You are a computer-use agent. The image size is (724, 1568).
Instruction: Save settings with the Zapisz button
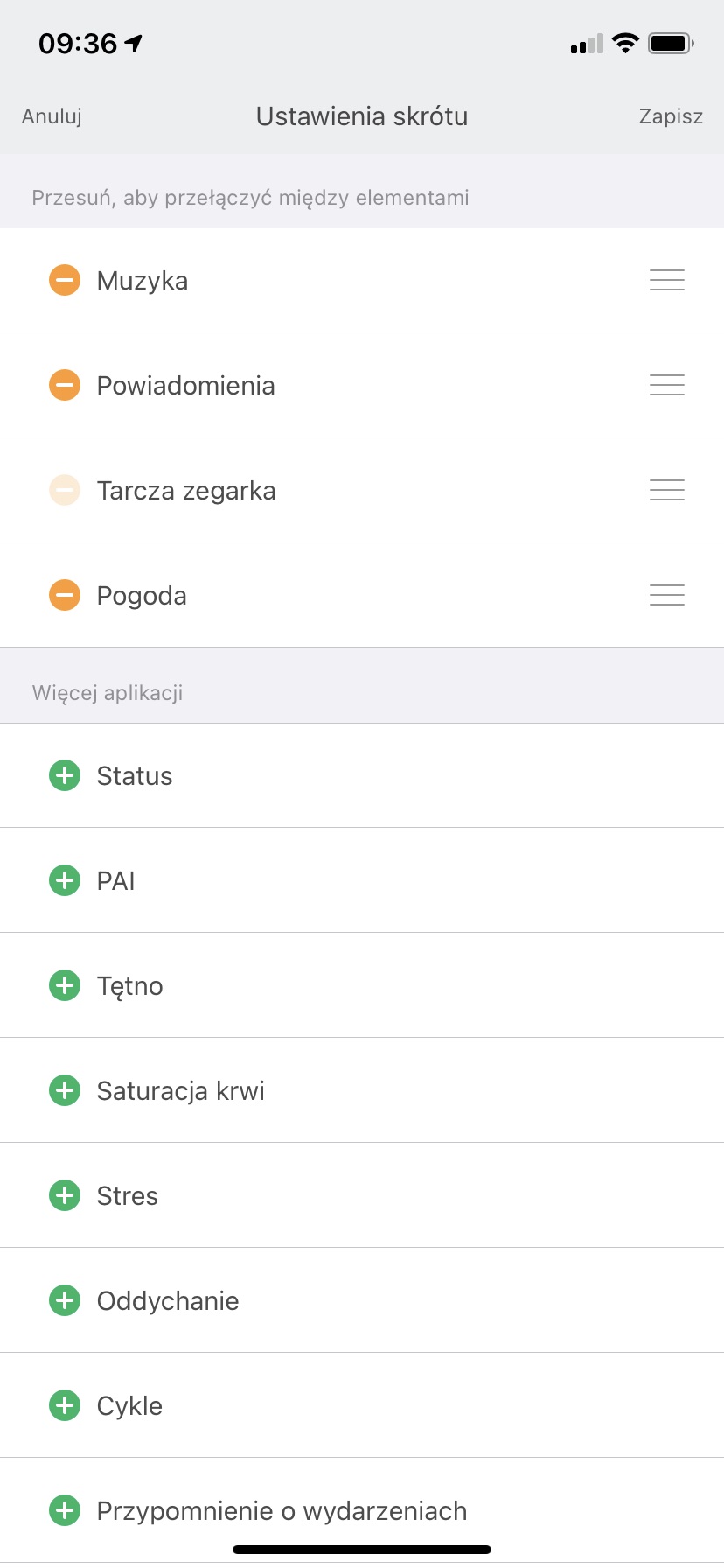tap(671, 116)
